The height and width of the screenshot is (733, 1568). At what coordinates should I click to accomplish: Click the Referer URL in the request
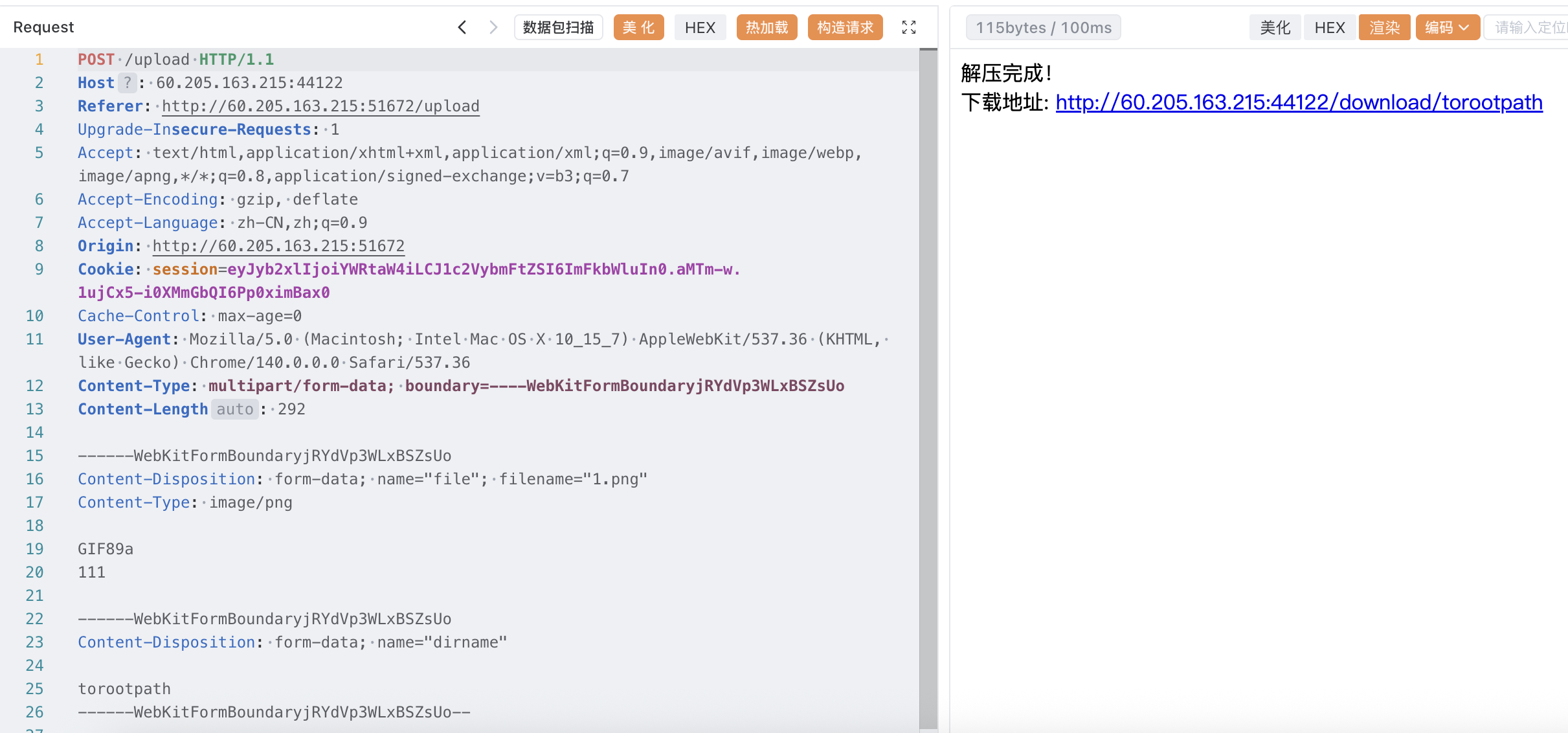320,106
